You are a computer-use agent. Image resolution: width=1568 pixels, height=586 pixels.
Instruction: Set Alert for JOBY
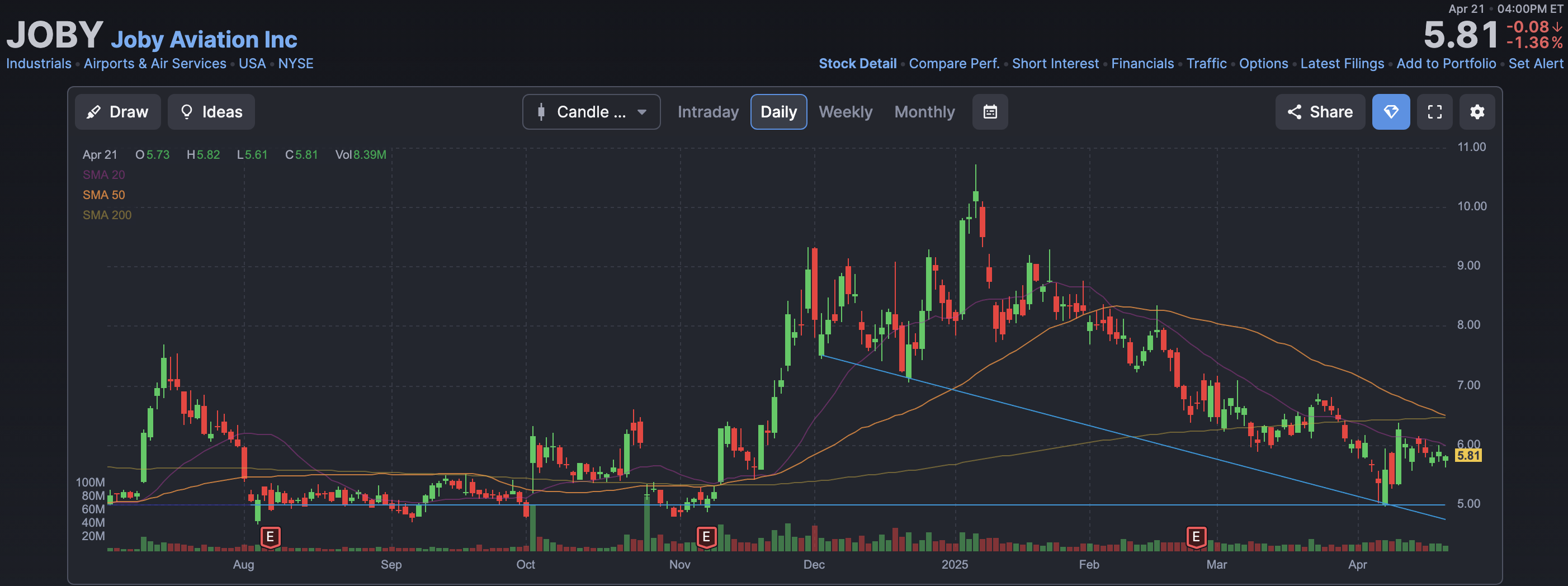click(x=1535, y=64)
